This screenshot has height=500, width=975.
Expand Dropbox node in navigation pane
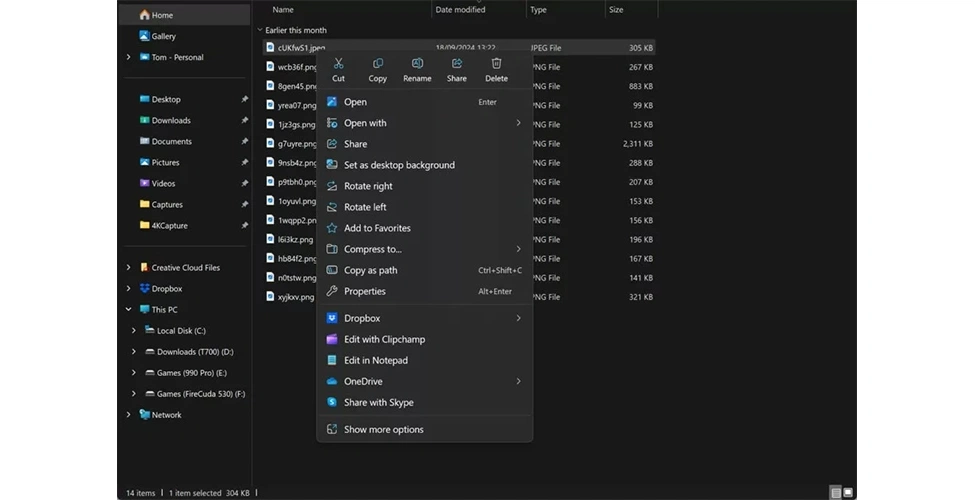pos(129,289)
